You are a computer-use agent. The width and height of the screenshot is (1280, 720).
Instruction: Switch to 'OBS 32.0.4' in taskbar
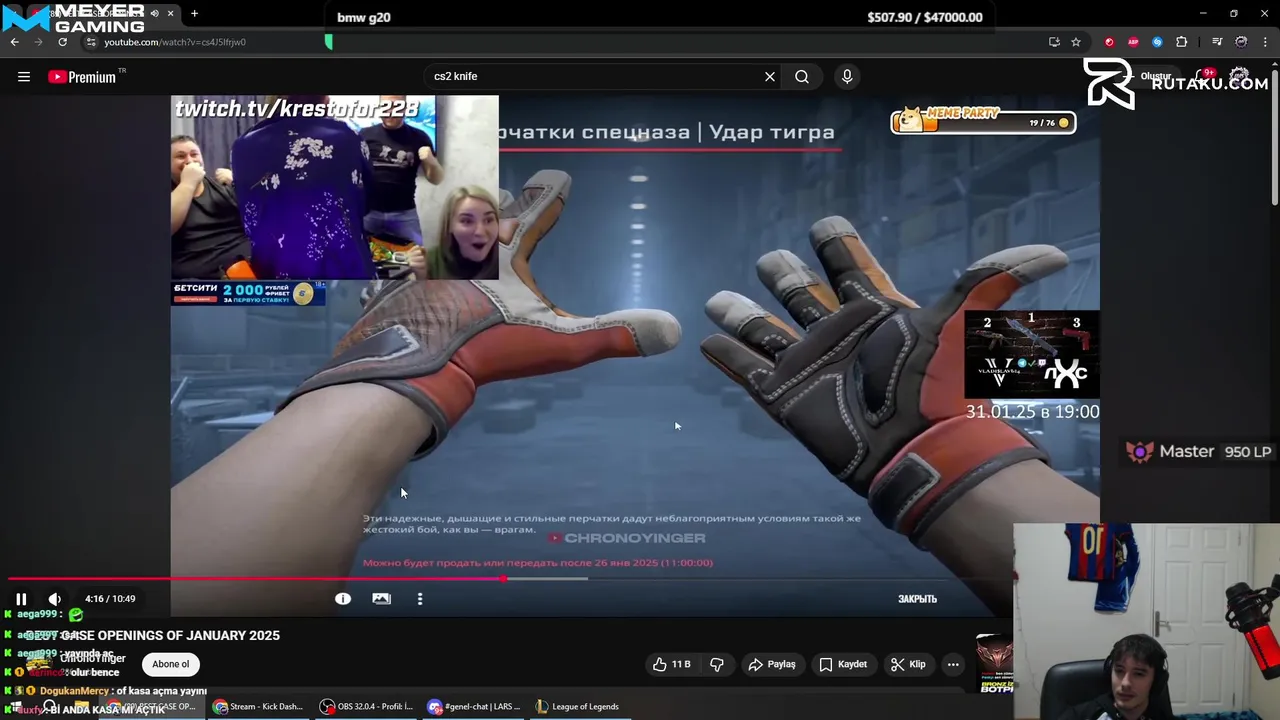[x=366, y=706]
